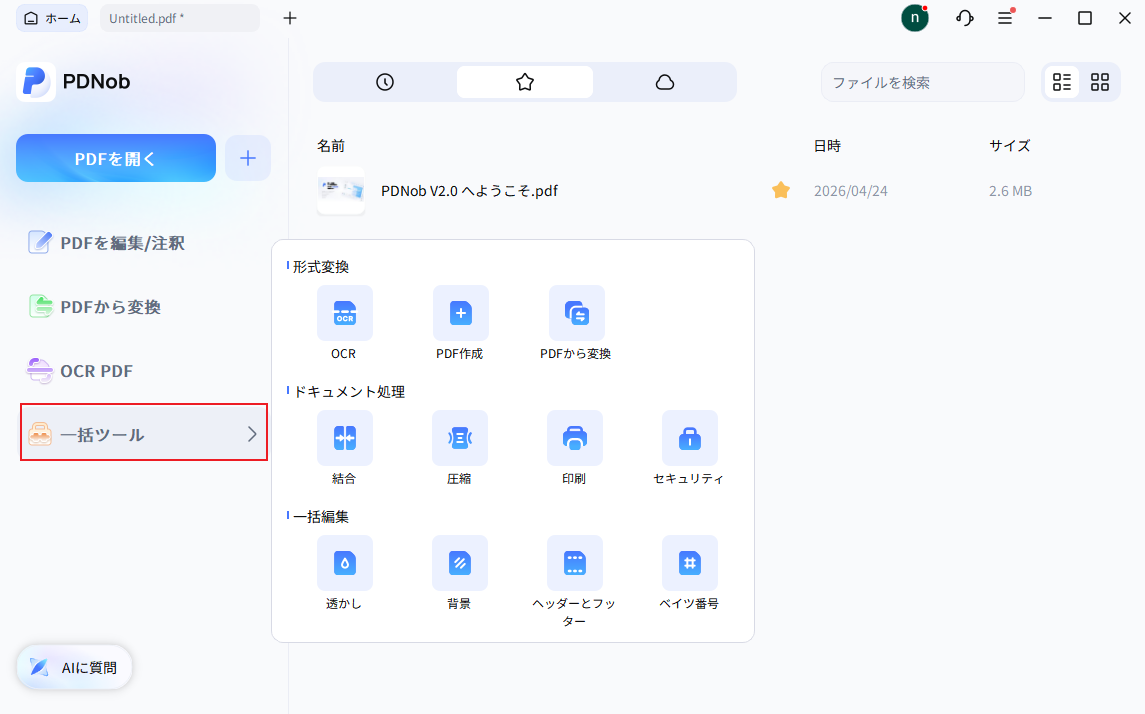The width and height of the screenshot is (1145, 714).
Task: Open the user account avatar
Action: click(x=914, y=18)
